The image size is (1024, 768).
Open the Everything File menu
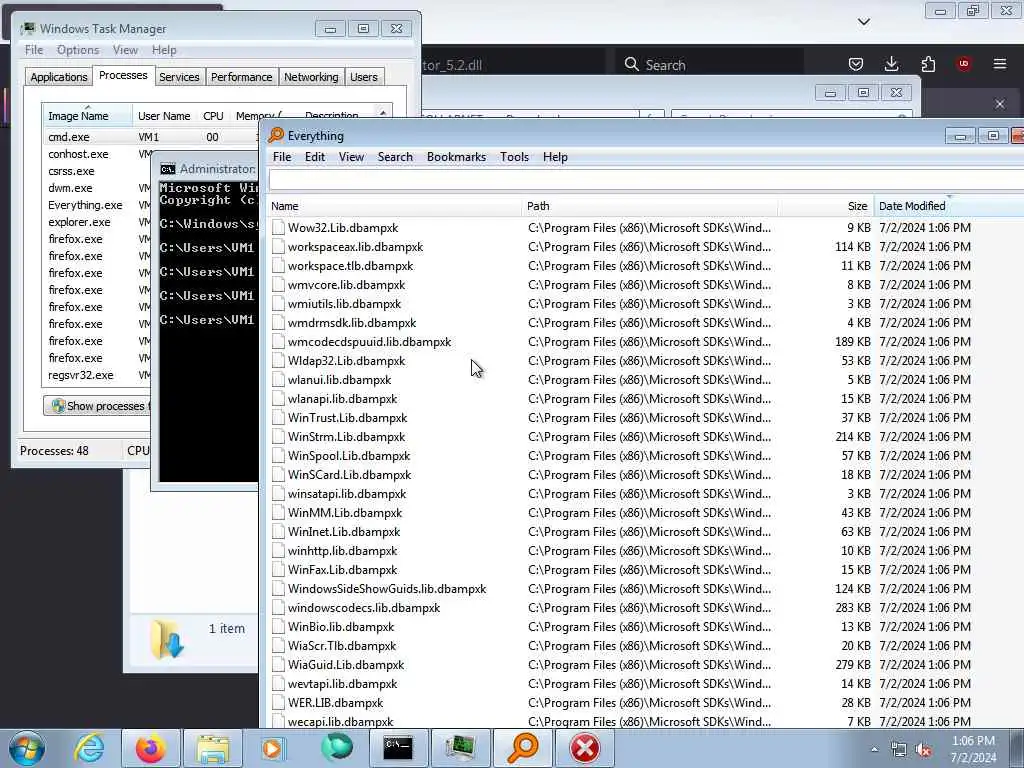pos(282,157)
